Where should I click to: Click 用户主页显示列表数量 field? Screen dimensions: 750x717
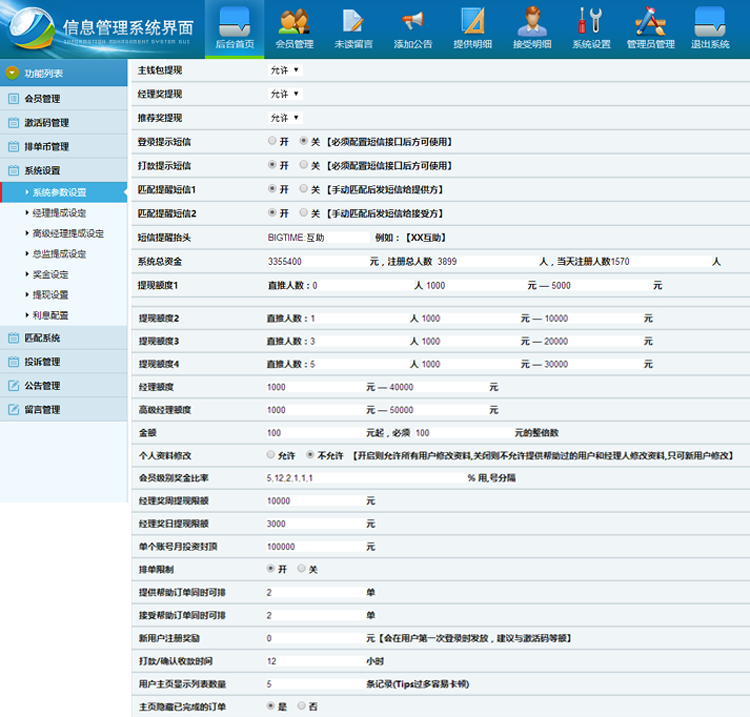click(315, 684)
